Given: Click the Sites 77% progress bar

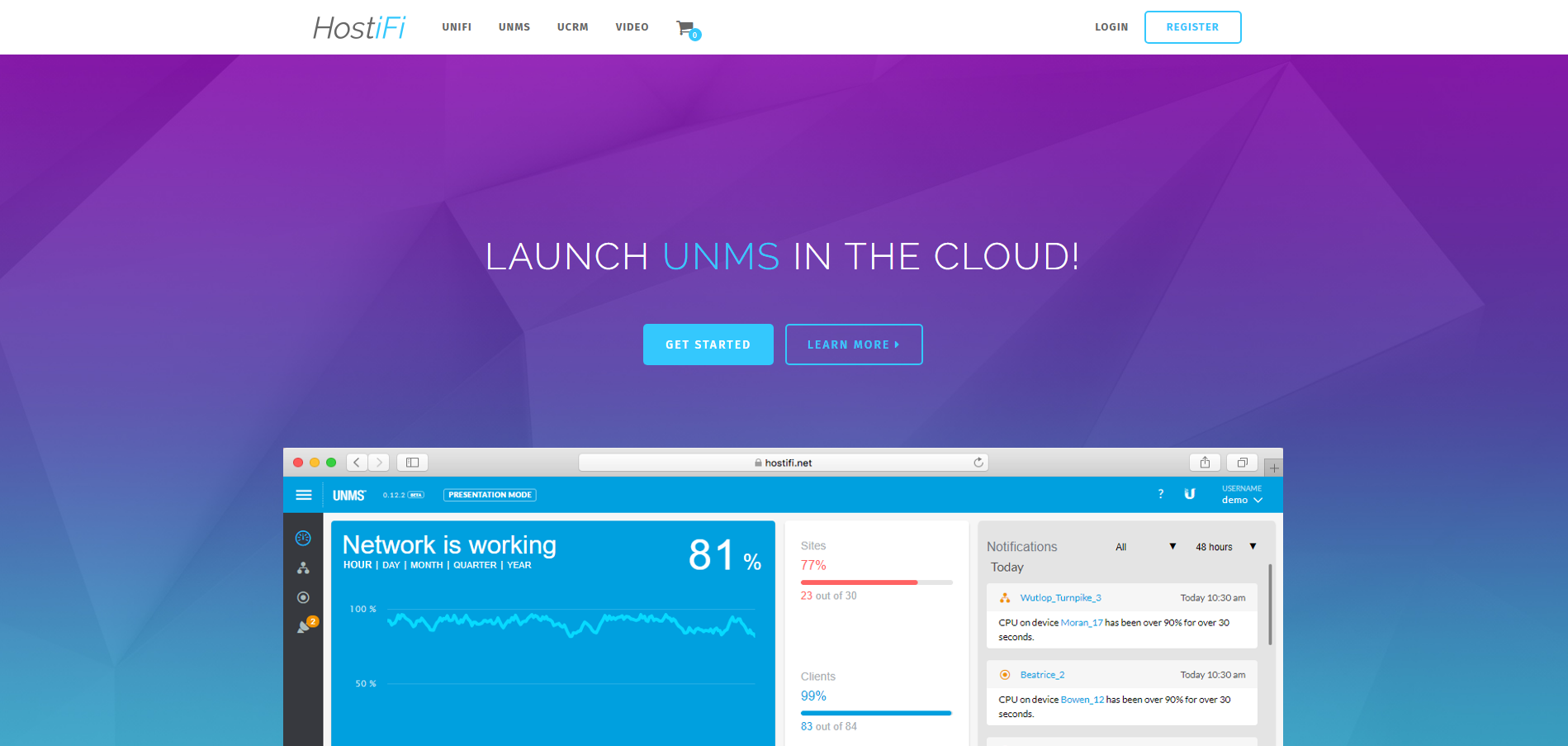Looking at the screenshot, I should tap(877, 582).
